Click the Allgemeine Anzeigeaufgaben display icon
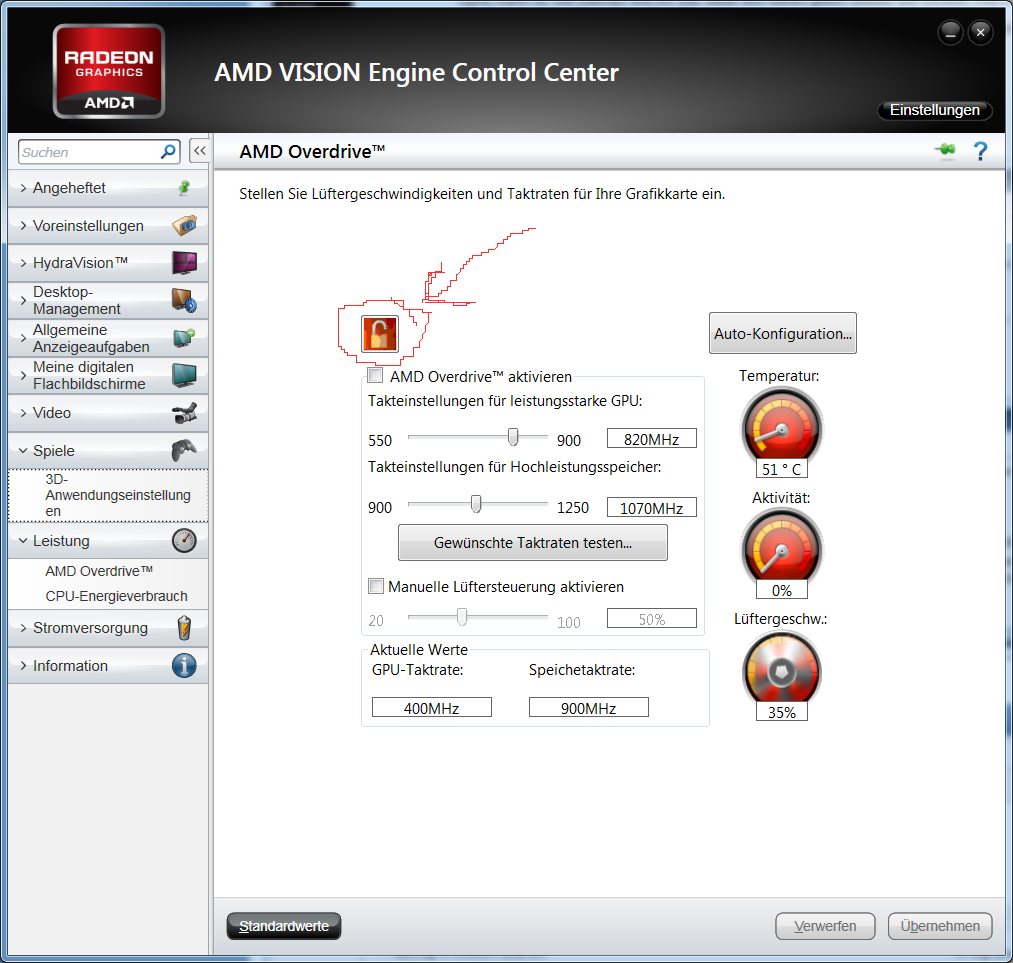The width and height of the screenshot is (1013, 963). point(184,337)
